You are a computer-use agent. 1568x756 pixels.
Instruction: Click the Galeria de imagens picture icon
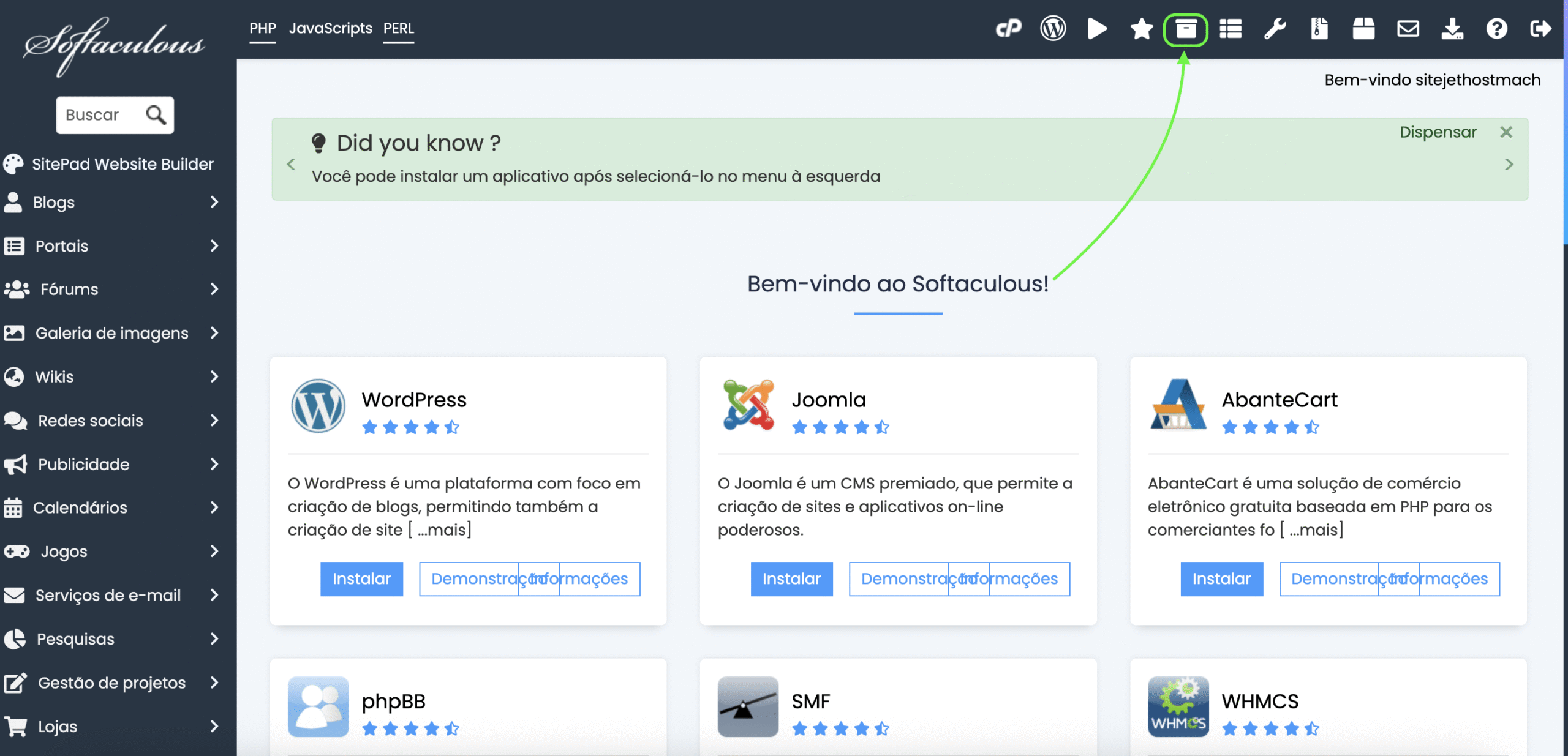coord(14,333)
